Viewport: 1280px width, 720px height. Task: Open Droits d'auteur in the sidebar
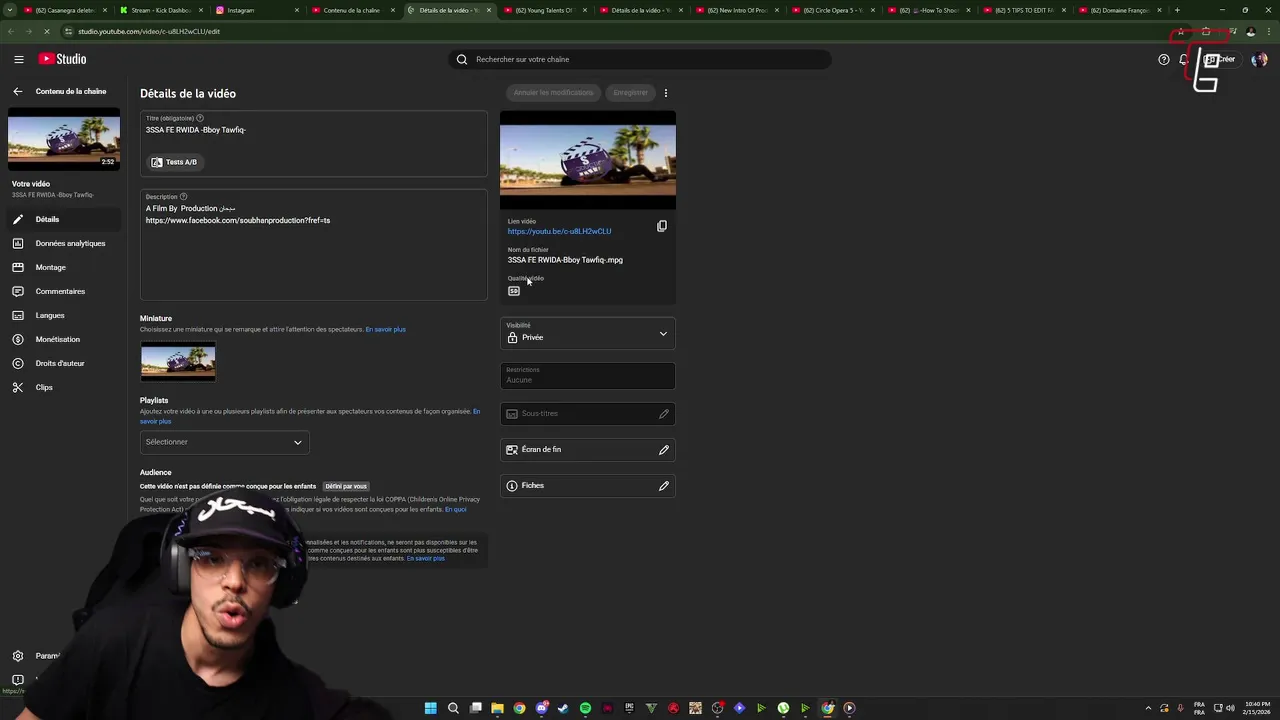click(x=63, y=363)
